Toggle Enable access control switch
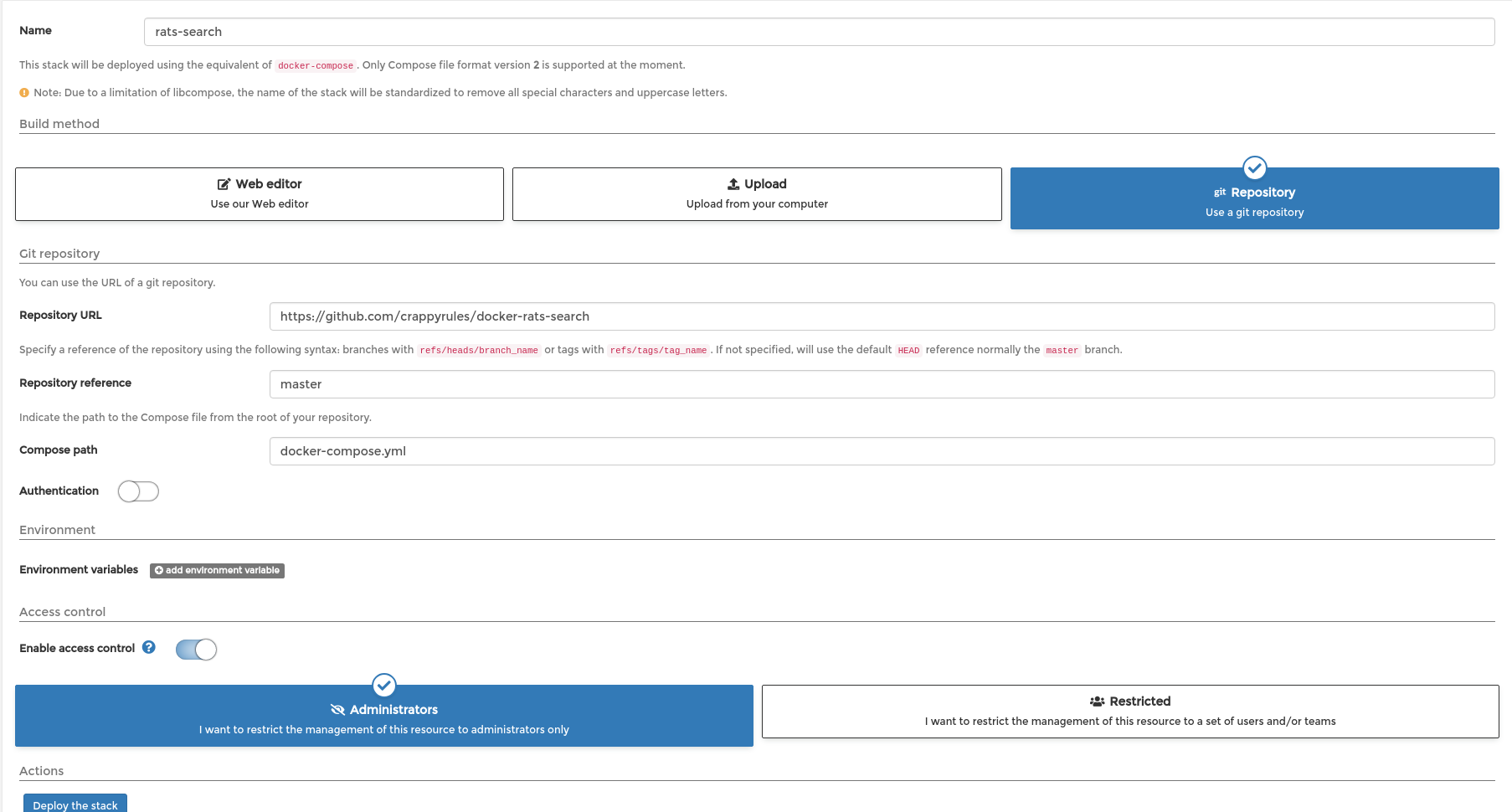This screenshot has height=812, width=1512. tap(196, 650)
